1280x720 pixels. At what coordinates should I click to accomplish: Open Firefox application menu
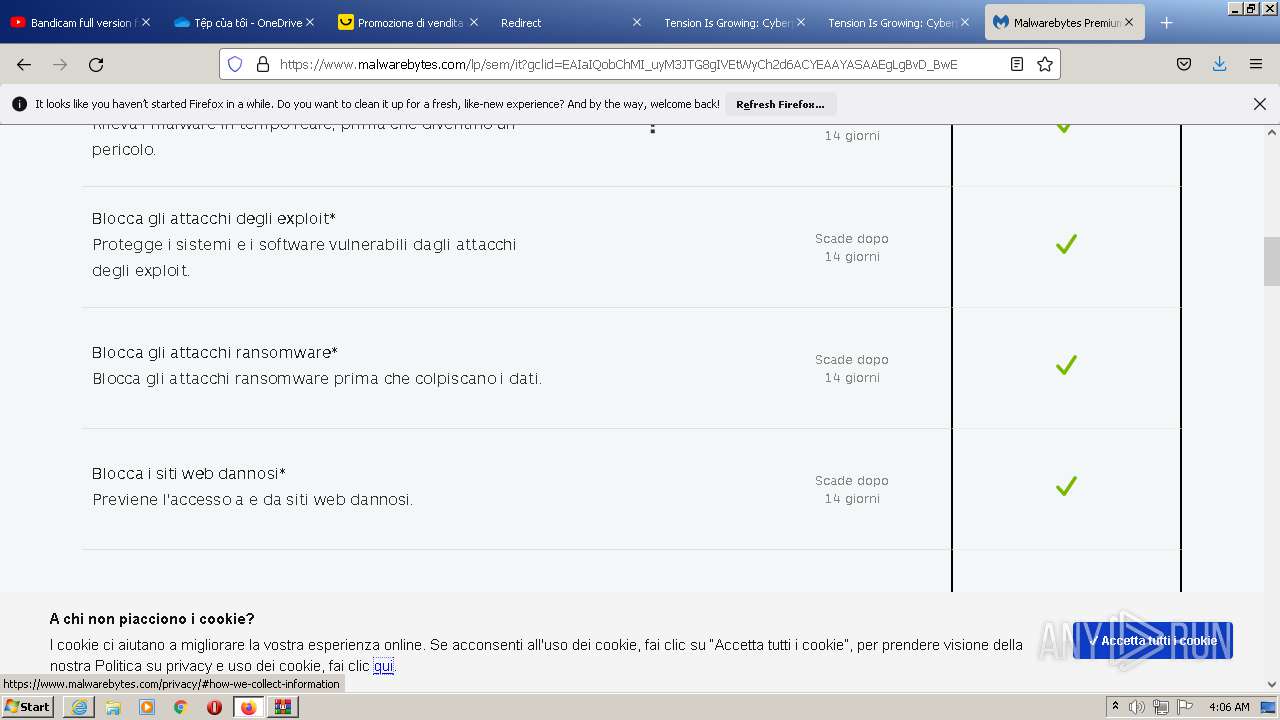(1256, 64)
